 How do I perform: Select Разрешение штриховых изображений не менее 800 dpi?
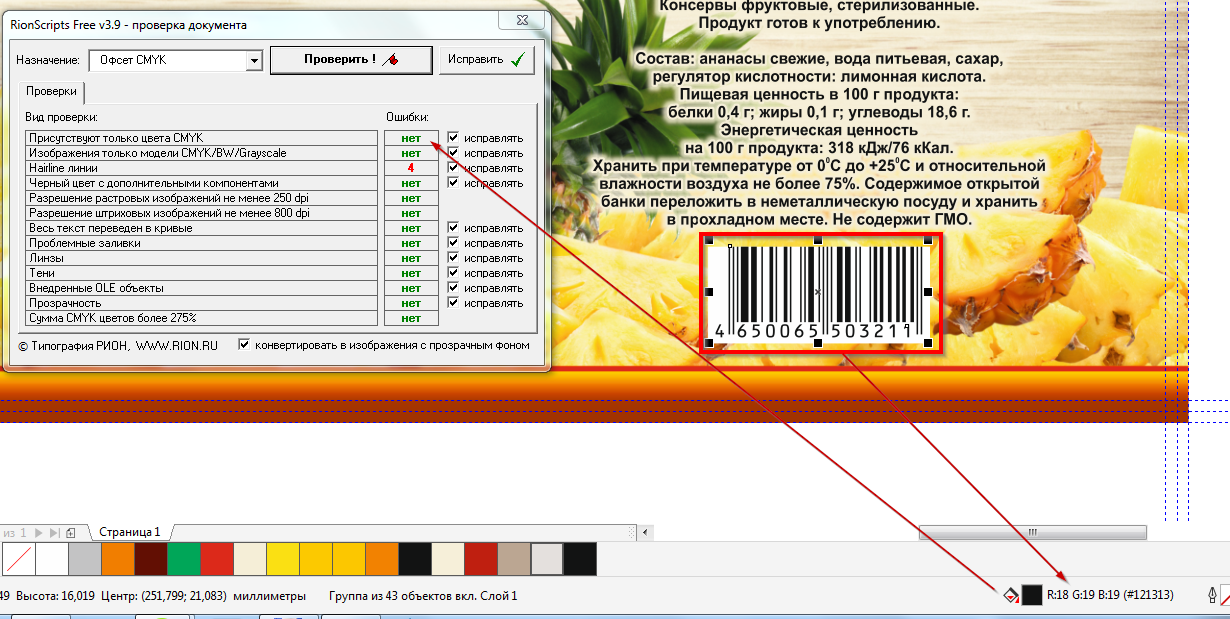pos(202,213)
